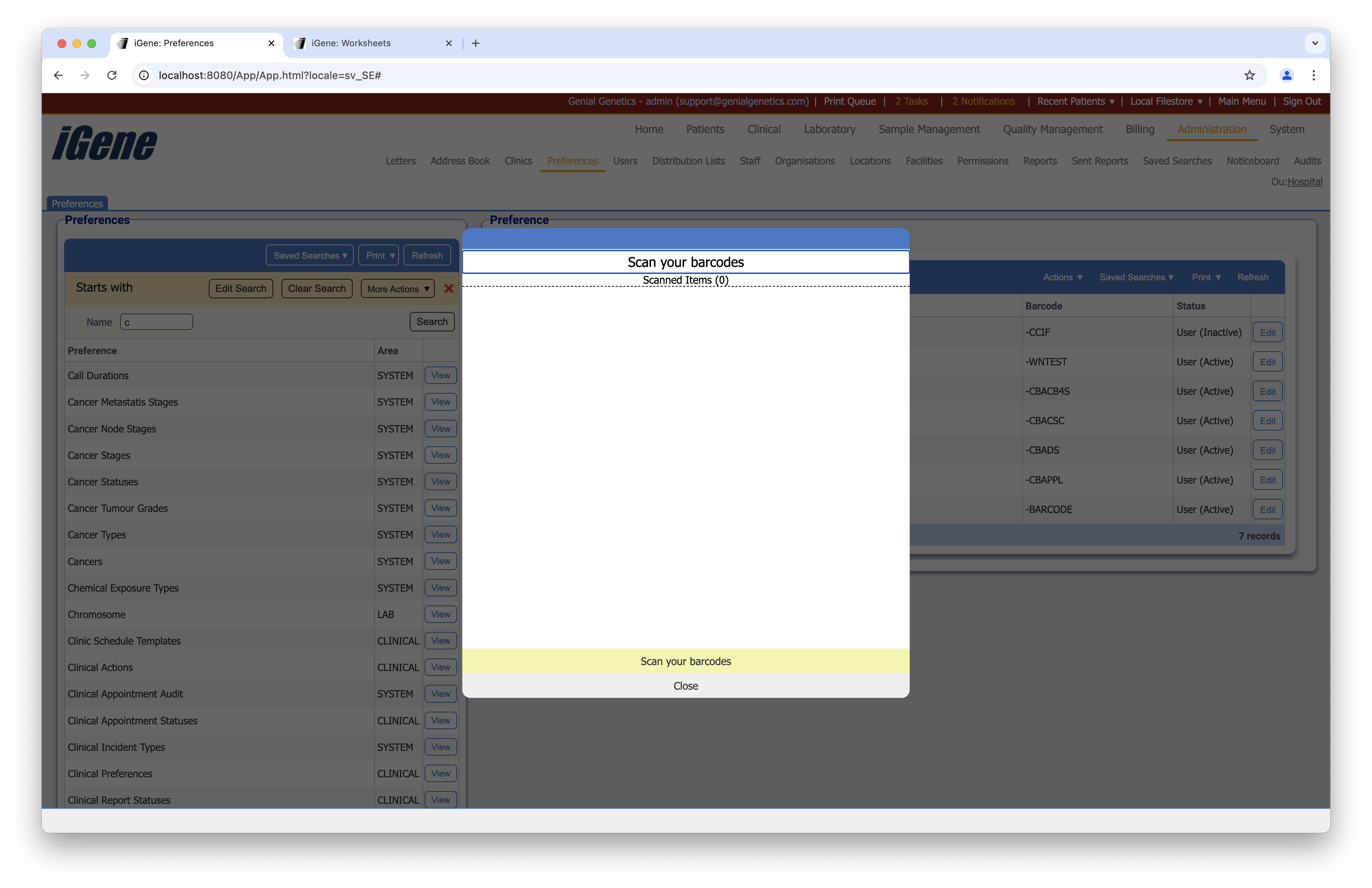Image resolution: width=1372 pixels, height=888 pixels.
Task: Open the Saved Searches dropdown
Action: point(309,255)
